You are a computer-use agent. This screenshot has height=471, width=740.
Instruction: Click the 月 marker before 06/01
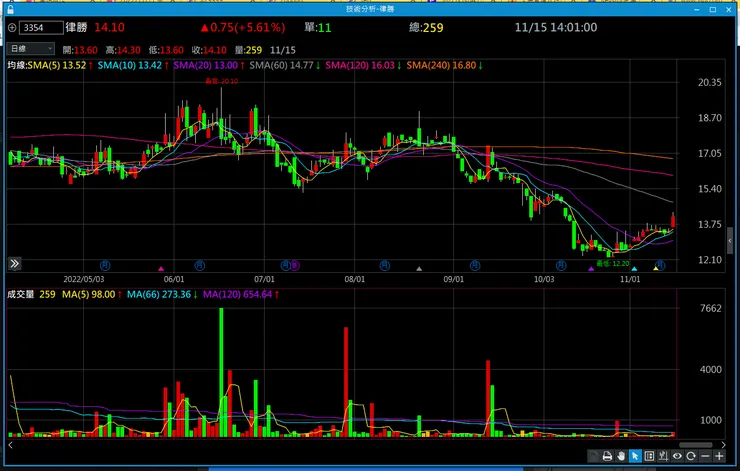pos(105,266)
